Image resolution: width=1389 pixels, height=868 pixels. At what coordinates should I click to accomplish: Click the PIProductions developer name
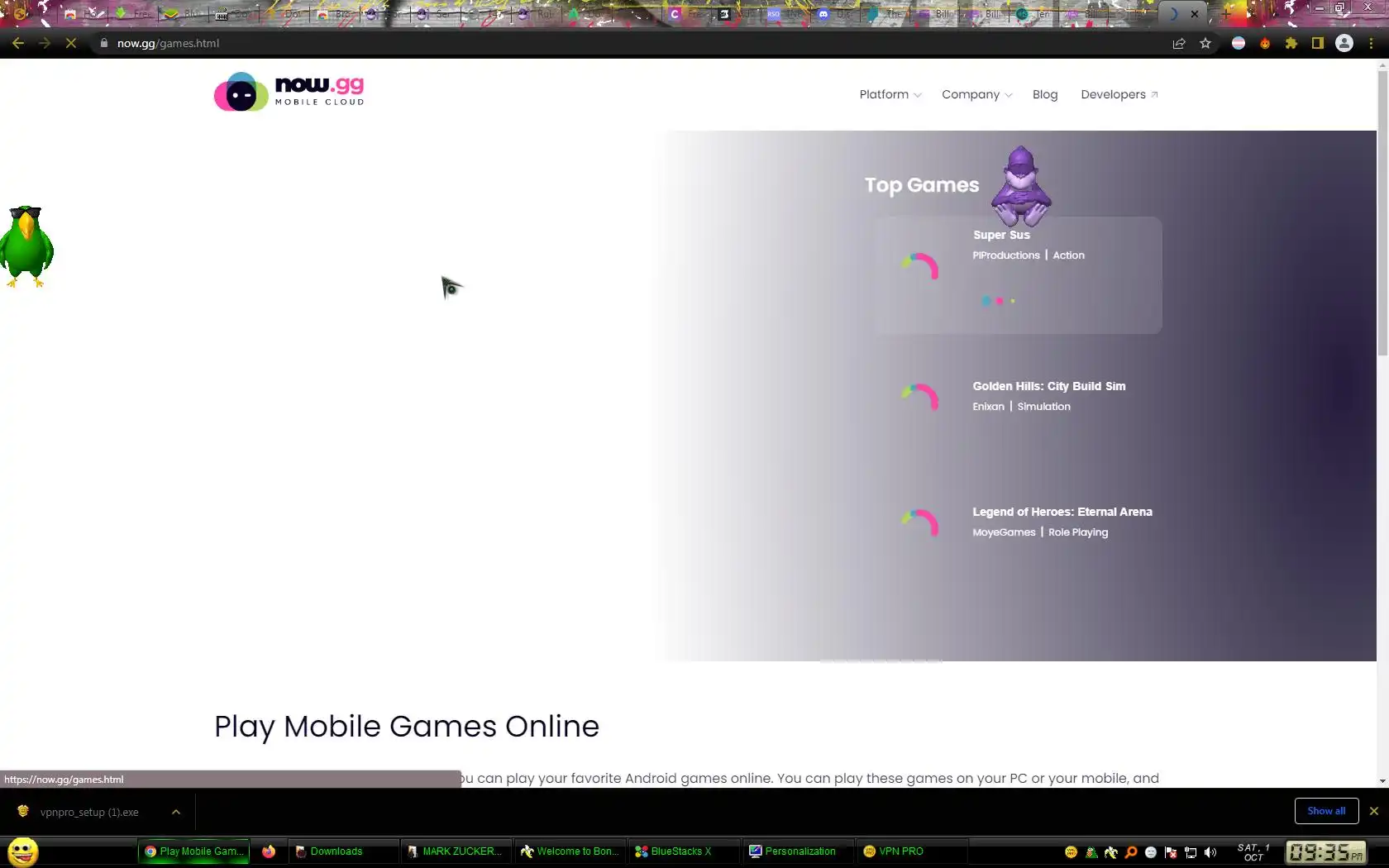click(x=1006, y=255)
